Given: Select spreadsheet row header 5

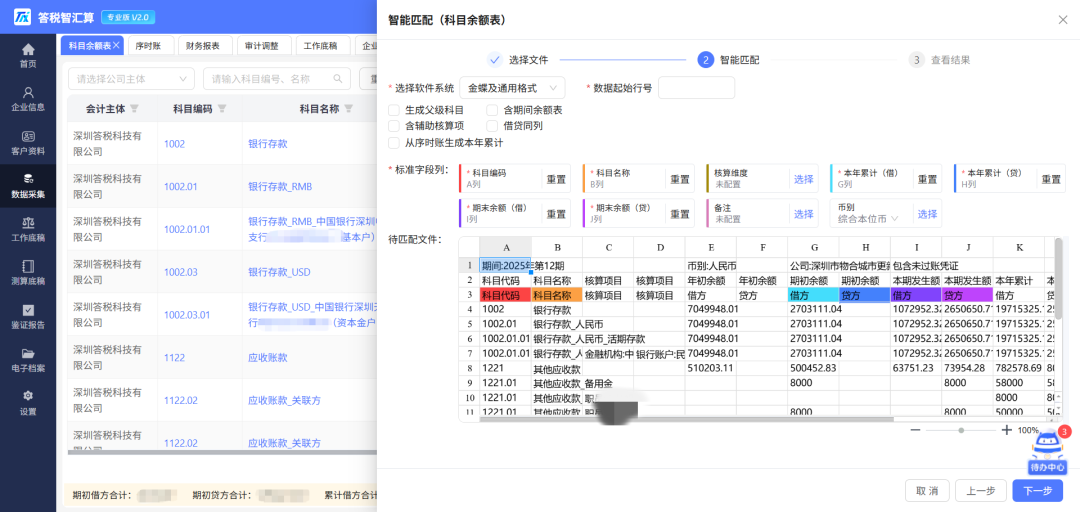Looking at the screenshot, I should (x=469, y=324).
